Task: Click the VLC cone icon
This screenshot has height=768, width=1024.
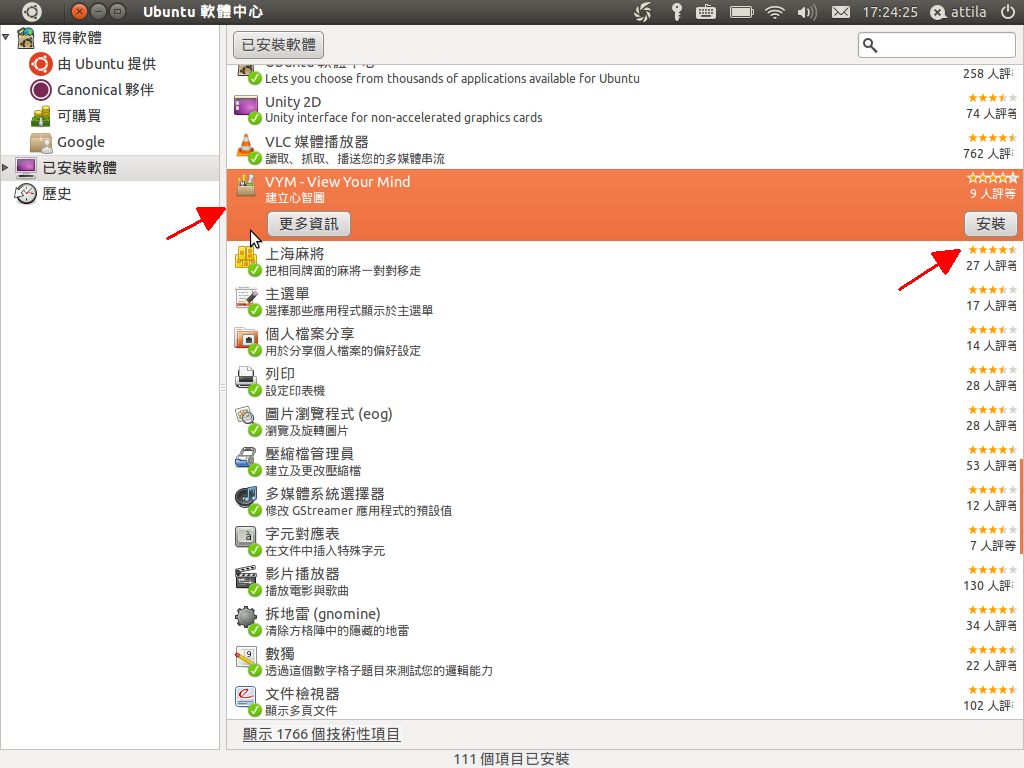Action: coord(246,147)
